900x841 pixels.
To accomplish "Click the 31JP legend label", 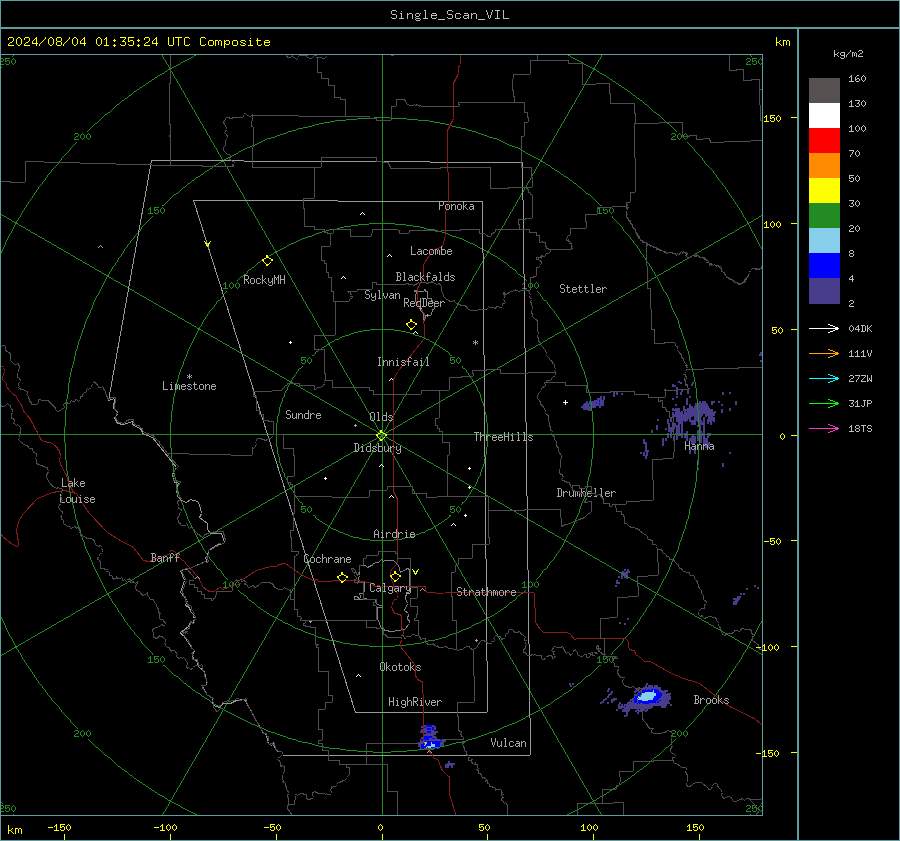I will (860, 404).
